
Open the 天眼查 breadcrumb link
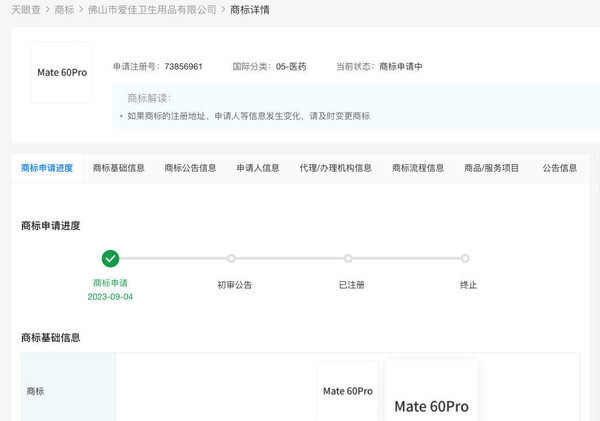pyautogui.click(x=26, y=10)
